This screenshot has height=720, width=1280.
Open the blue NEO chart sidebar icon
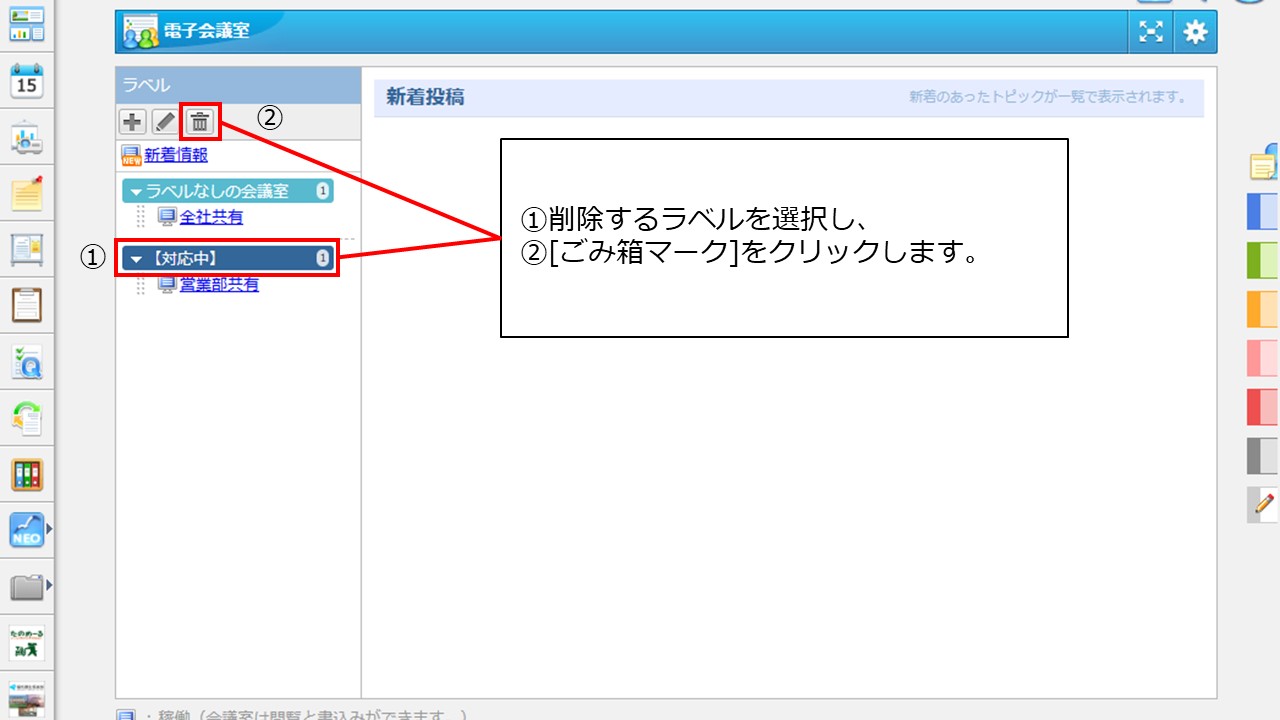[x=26, y=530]
